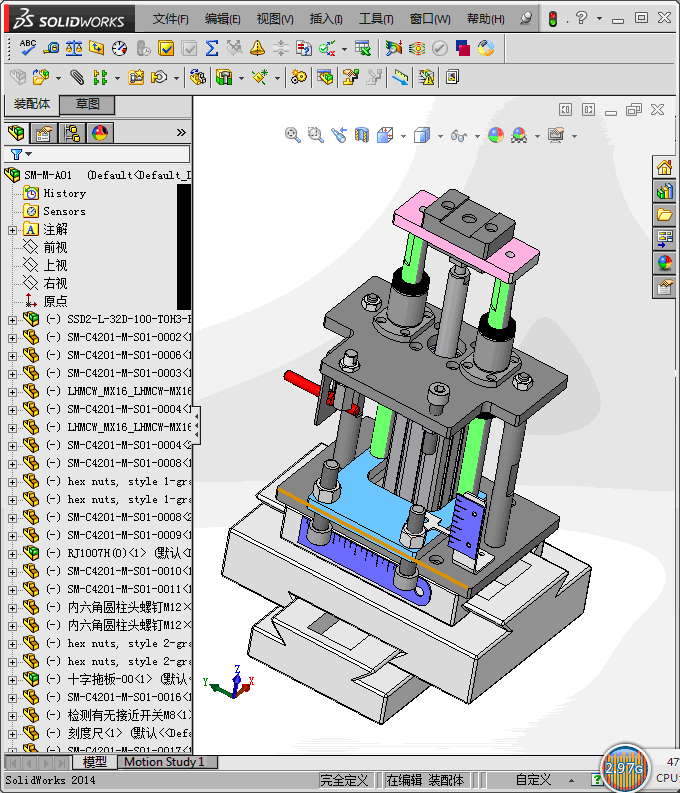
Task: Open the 视图(V) menu
Action: [x=275, y=19]
